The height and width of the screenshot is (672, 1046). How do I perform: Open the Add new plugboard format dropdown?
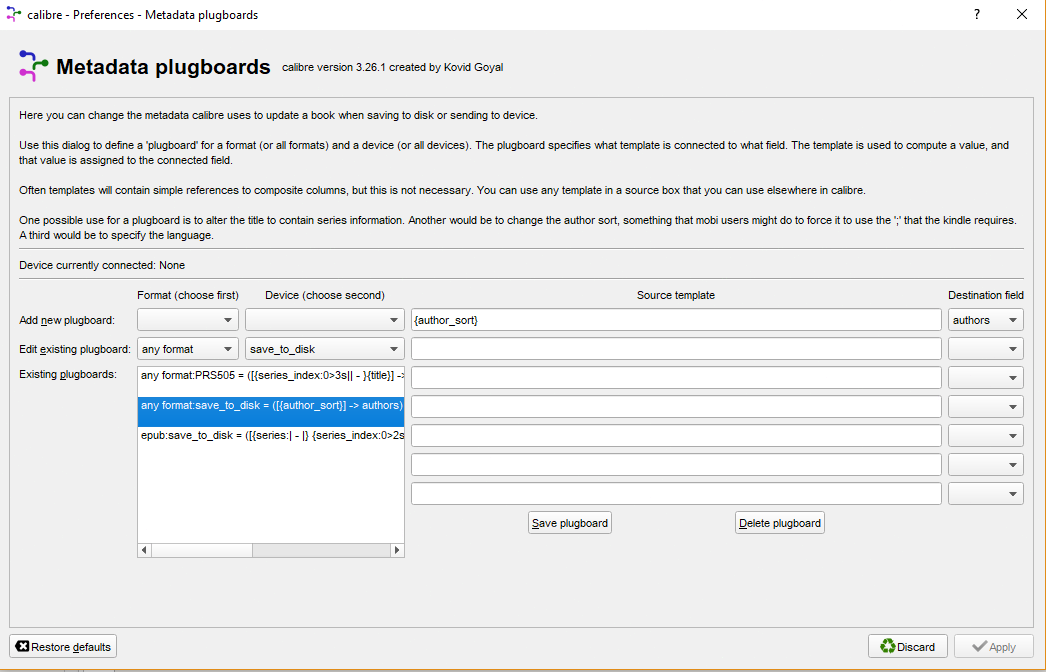point(188,320)
